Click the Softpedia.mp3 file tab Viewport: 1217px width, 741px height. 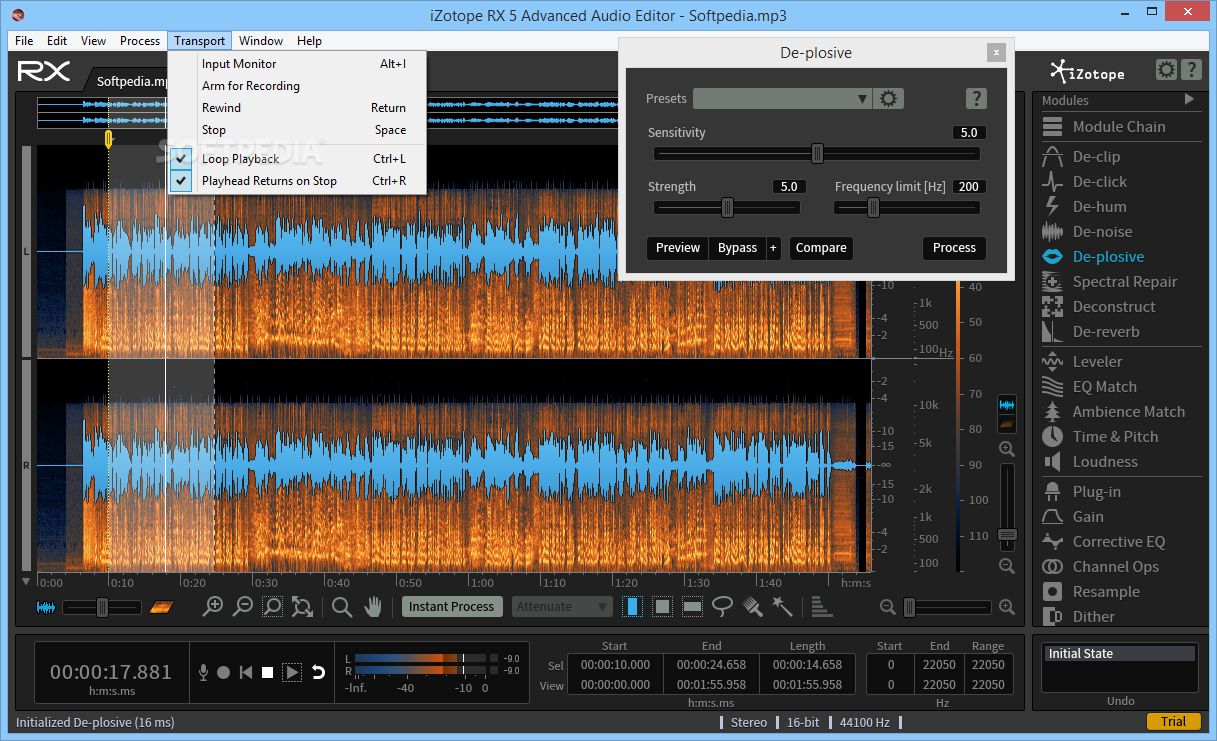pos(131,81)
